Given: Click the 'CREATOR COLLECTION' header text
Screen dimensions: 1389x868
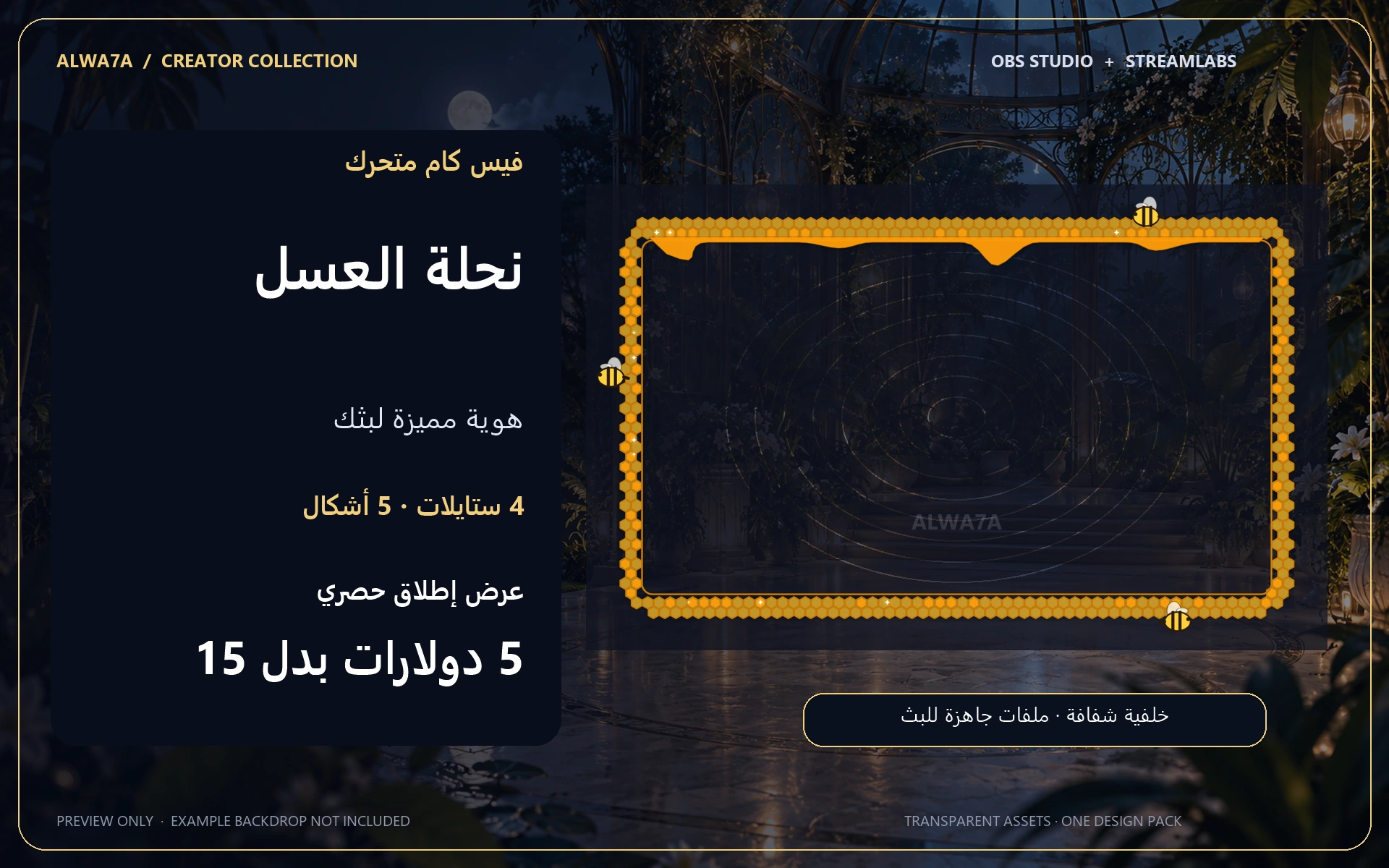Looking at the screenshot, I should pyautogui.click(x=259, y=61).
